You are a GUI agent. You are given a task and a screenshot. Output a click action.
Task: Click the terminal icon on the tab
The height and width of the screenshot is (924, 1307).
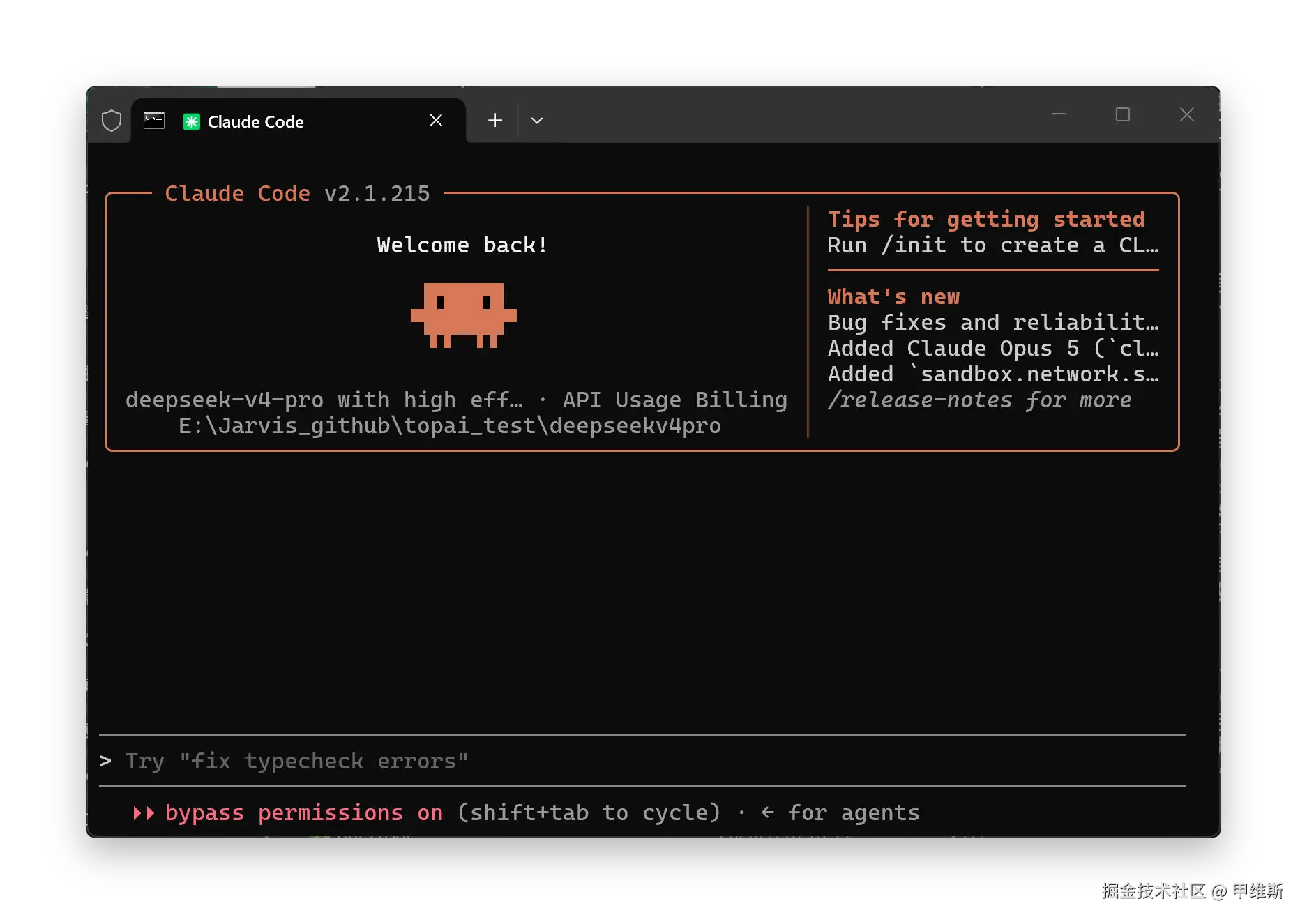click(x=154, y=120)
